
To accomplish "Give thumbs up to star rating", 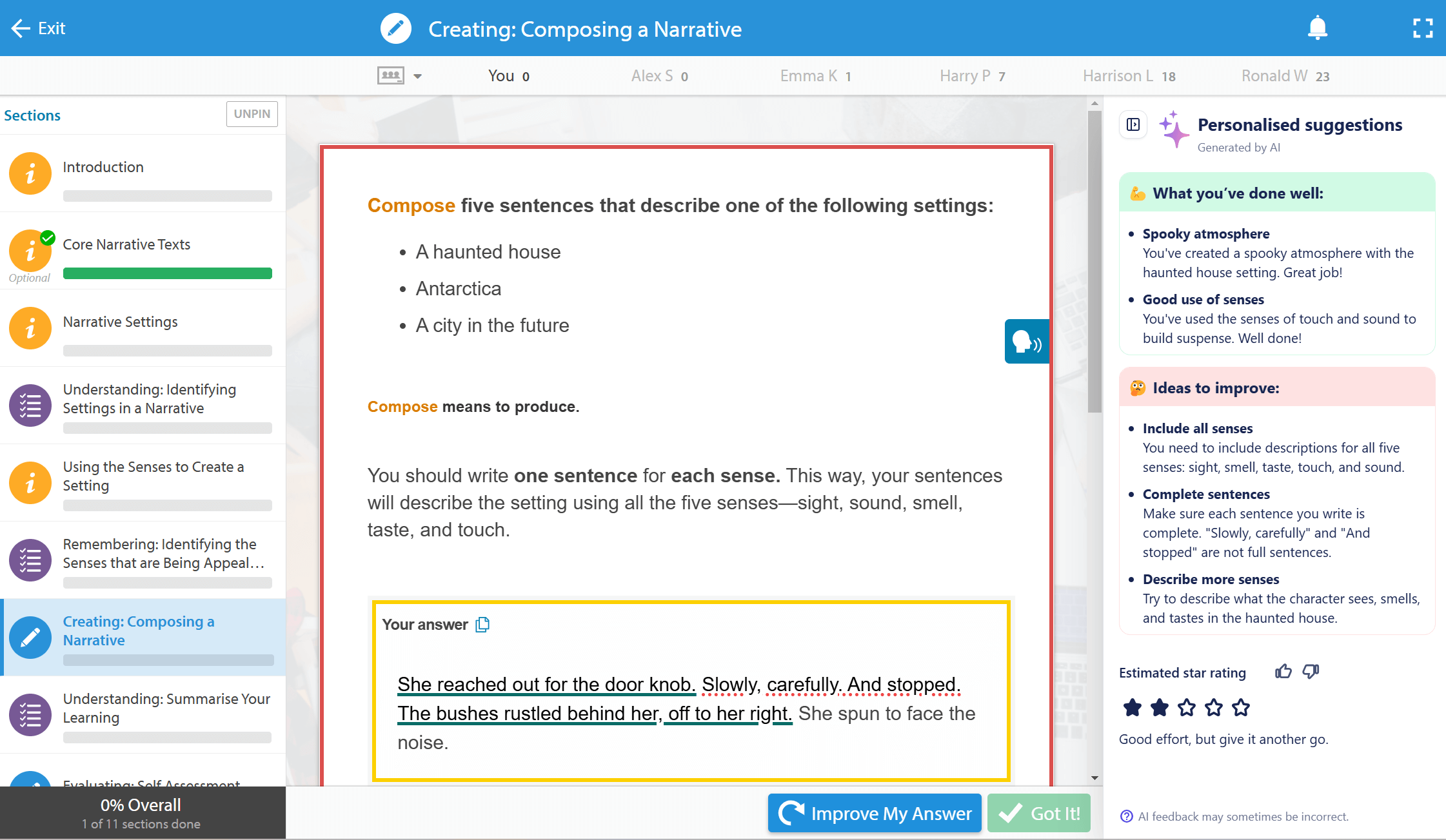I will 1283,672.
